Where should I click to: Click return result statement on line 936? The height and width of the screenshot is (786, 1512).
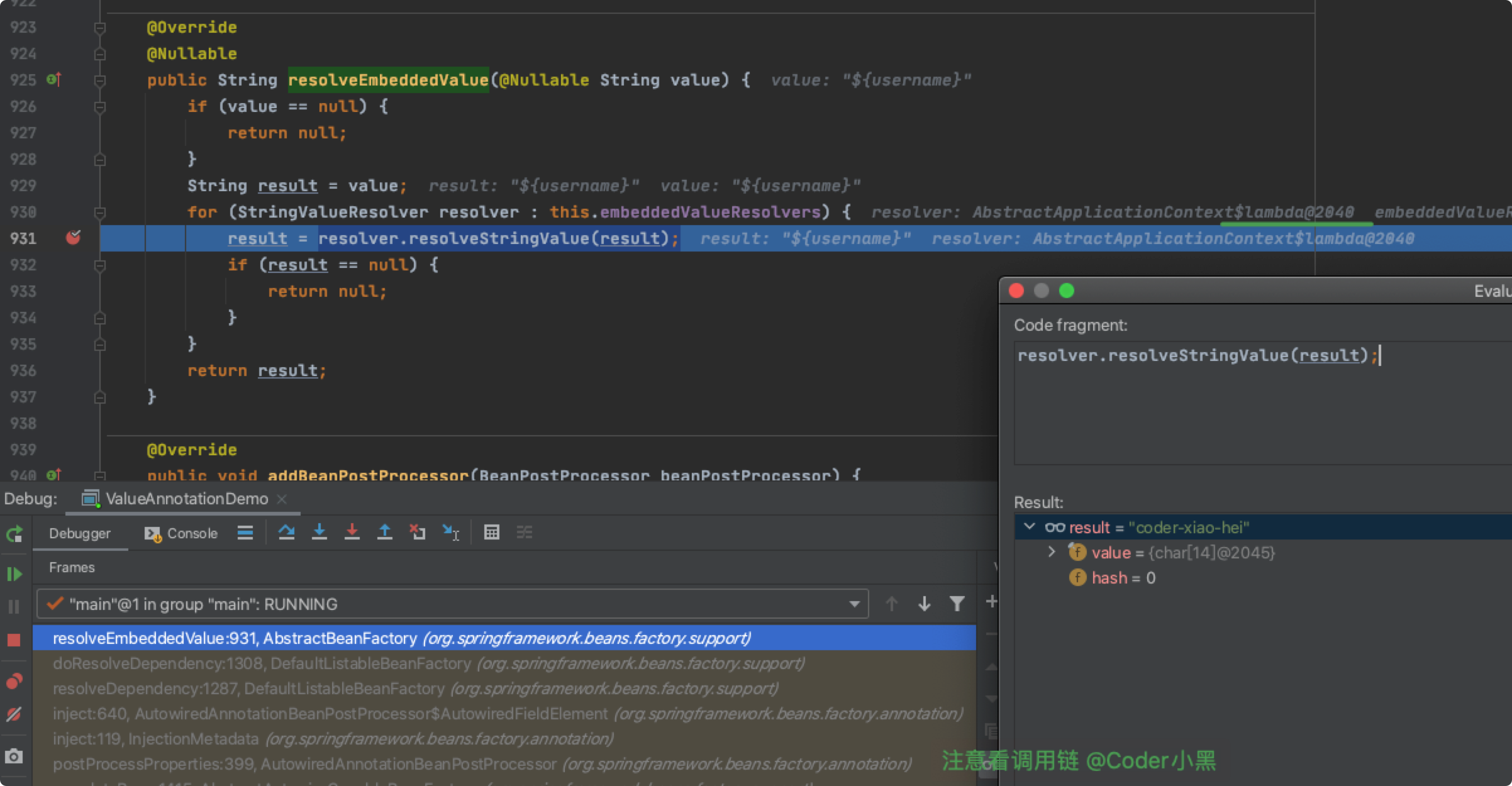point(257,370)
